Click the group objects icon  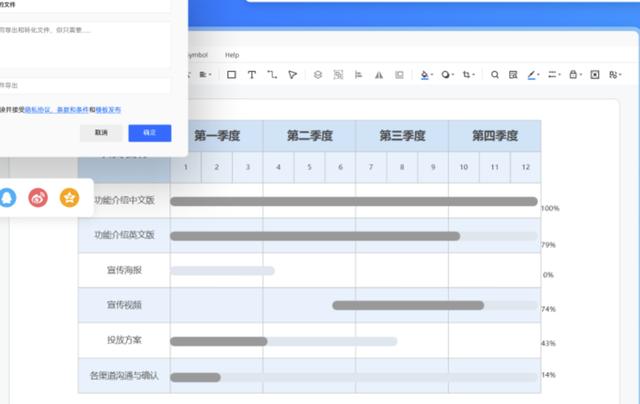tap(338, 75)
